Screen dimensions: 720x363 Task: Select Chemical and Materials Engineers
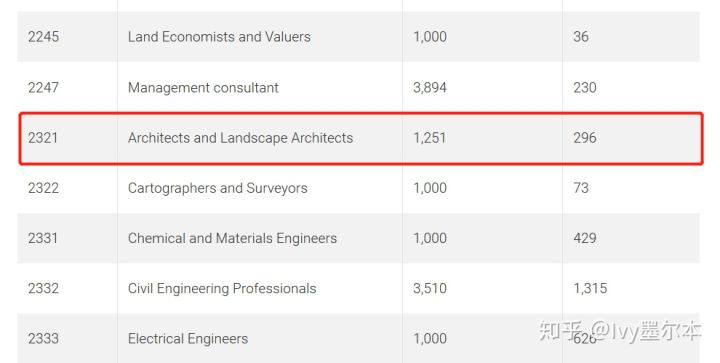coord(232,238)
